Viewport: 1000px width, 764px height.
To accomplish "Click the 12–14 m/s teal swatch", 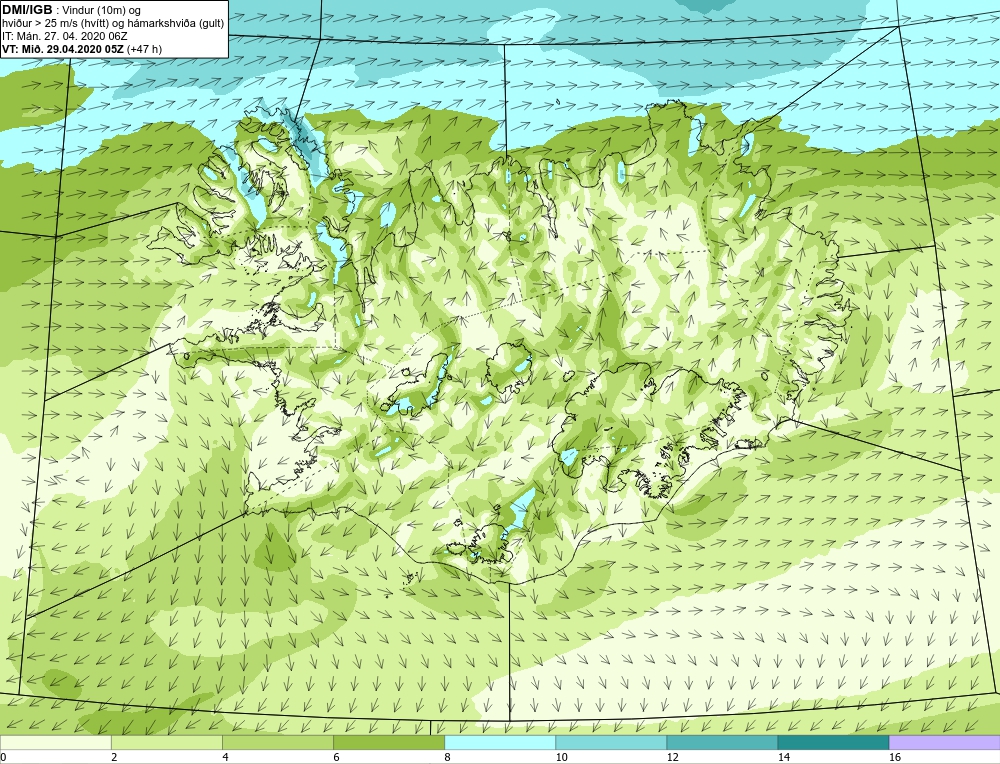I will pyautogui.click(x=722, y=742).
